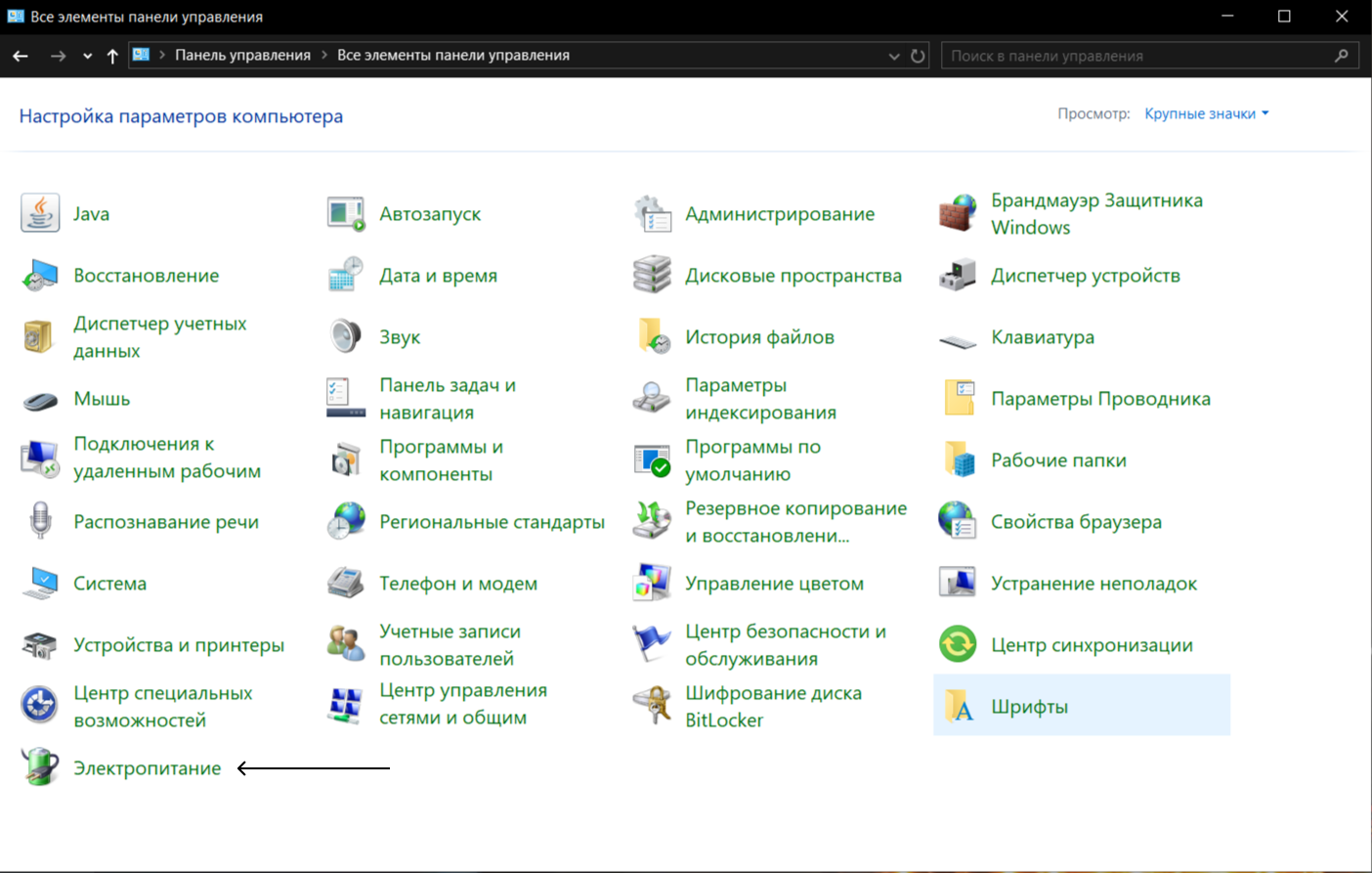Viewport: 1372px width, 873px height.
Task: Open the Центр специальных возможностей icon
Action: (40, 707)
